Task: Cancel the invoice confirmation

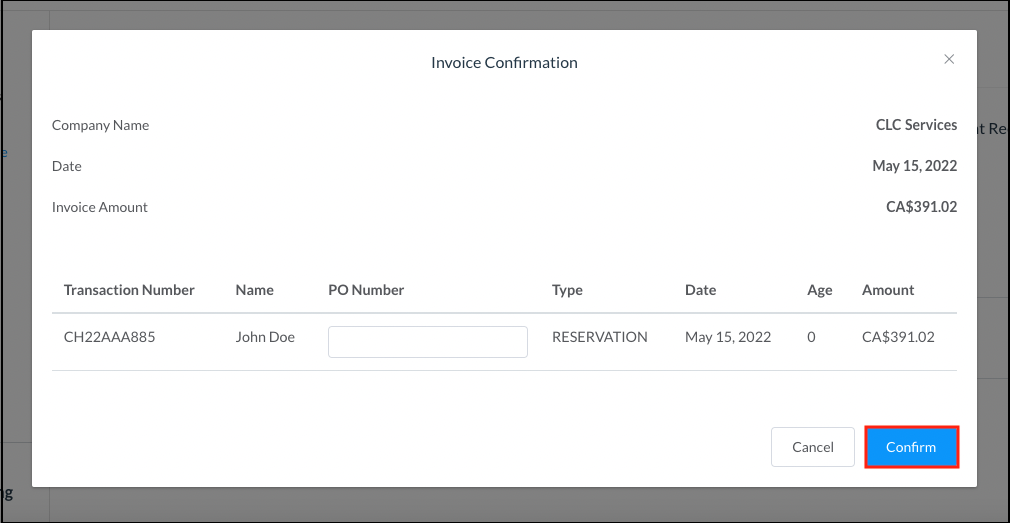Action: point(812,447)
